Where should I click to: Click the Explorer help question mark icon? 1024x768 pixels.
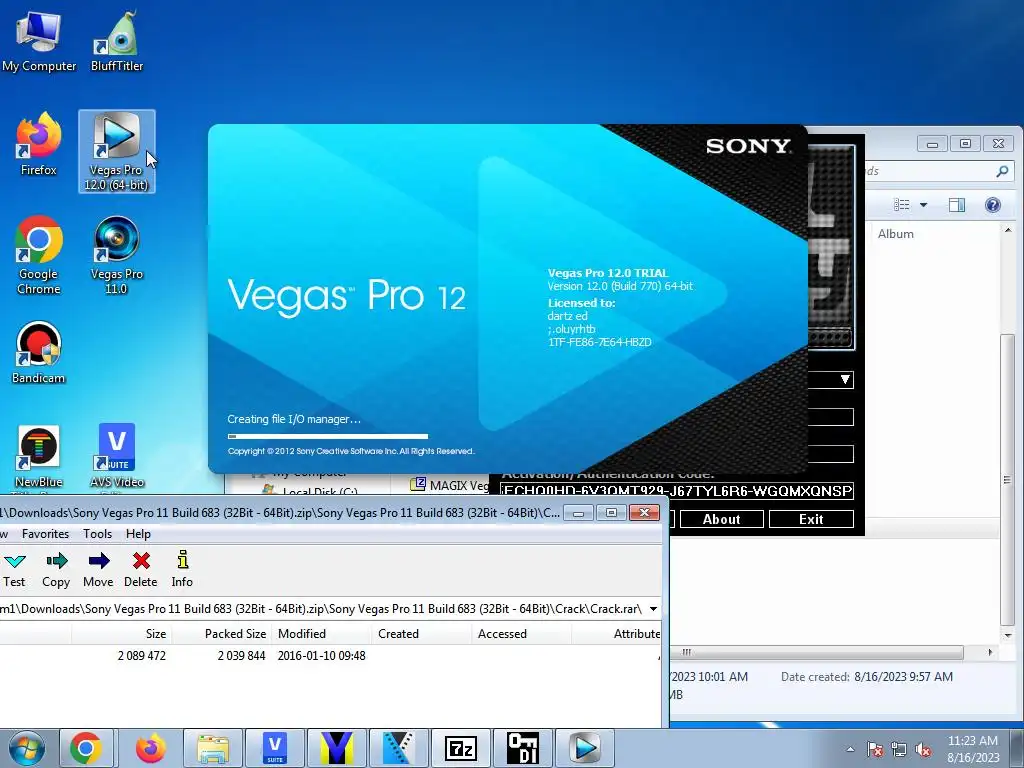(993, 205)
